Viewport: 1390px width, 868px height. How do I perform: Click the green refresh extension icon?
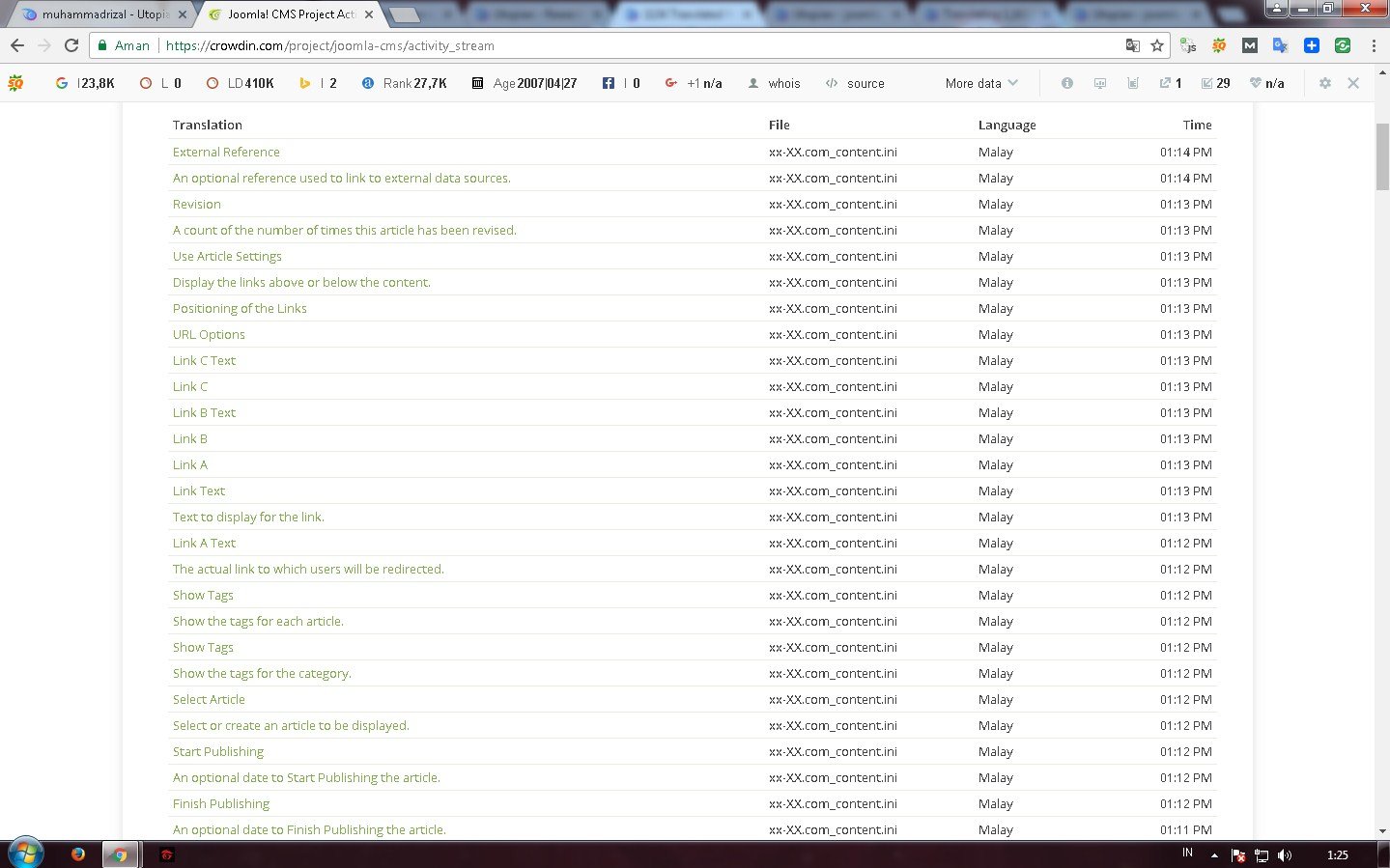pyautogui.click(x=1343, y=45)
